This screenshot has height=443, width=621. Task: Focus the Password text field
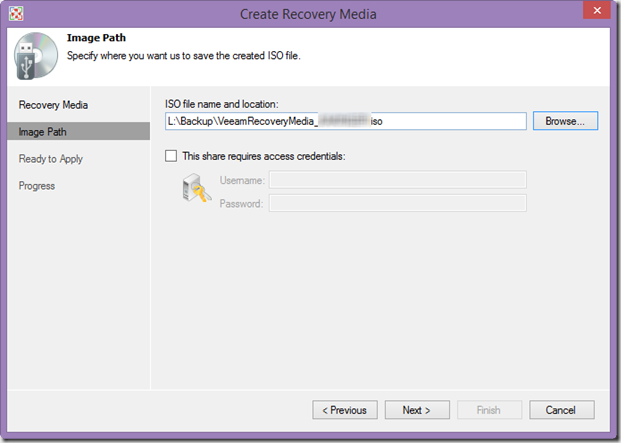pyautogui.click(x=397, y=203)
